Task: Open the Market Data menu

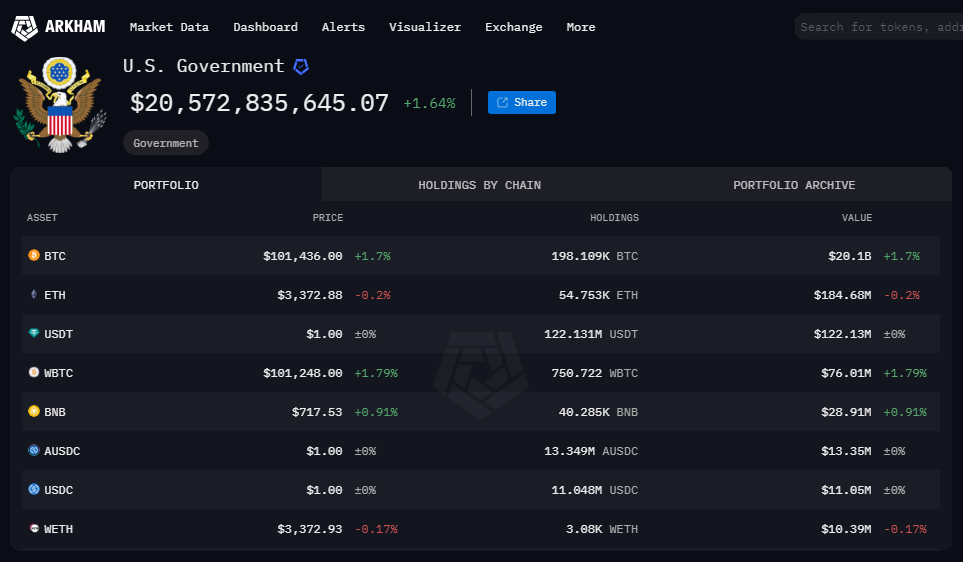Action: 169,27
